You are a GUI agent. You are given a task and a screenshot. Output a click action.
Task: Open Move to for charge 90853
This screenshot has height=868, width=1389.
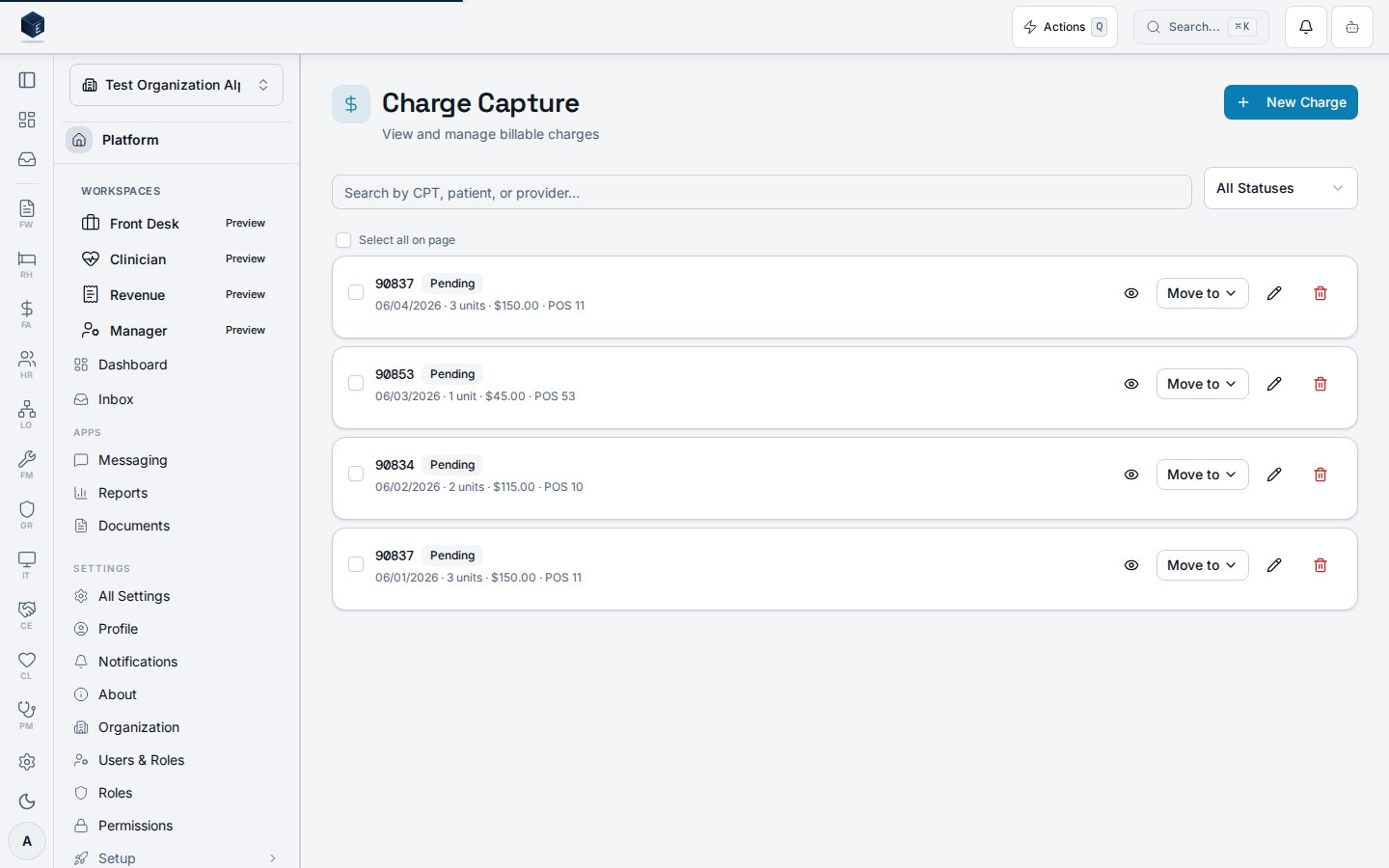[x=1202, y=384]
